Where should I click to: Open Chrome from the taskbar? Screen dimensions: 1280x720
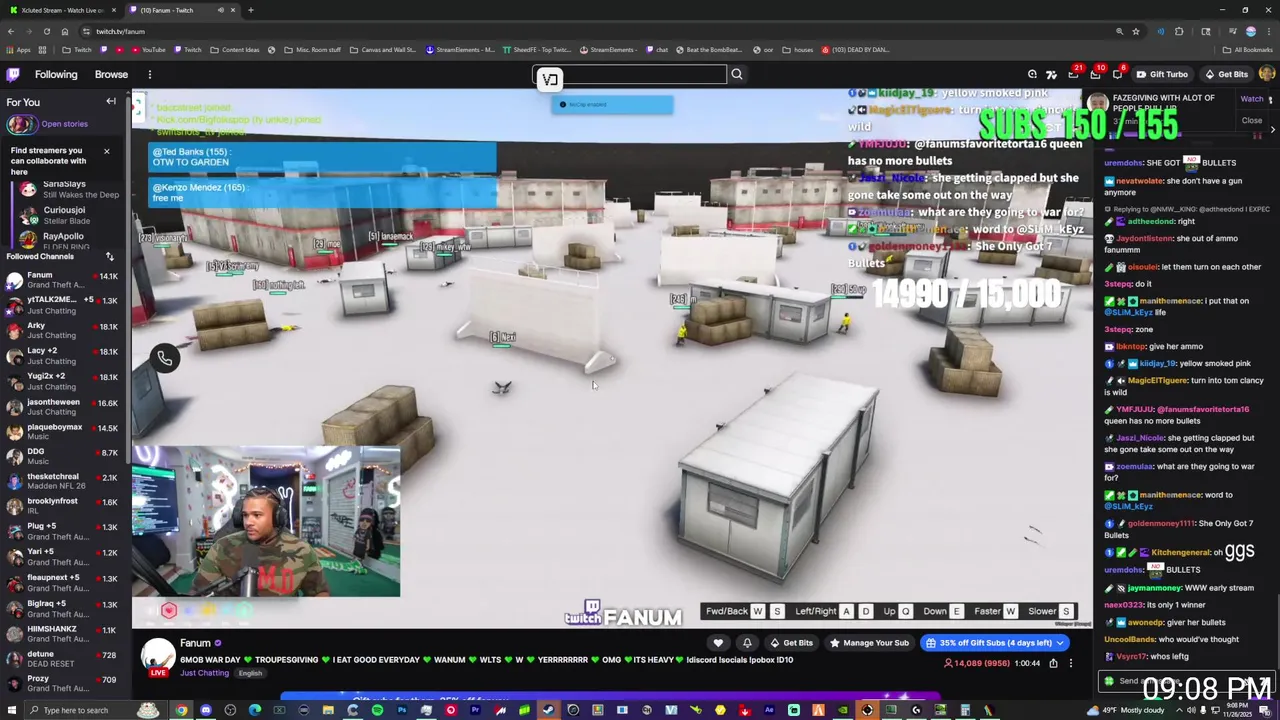click(x=181, y=710)
